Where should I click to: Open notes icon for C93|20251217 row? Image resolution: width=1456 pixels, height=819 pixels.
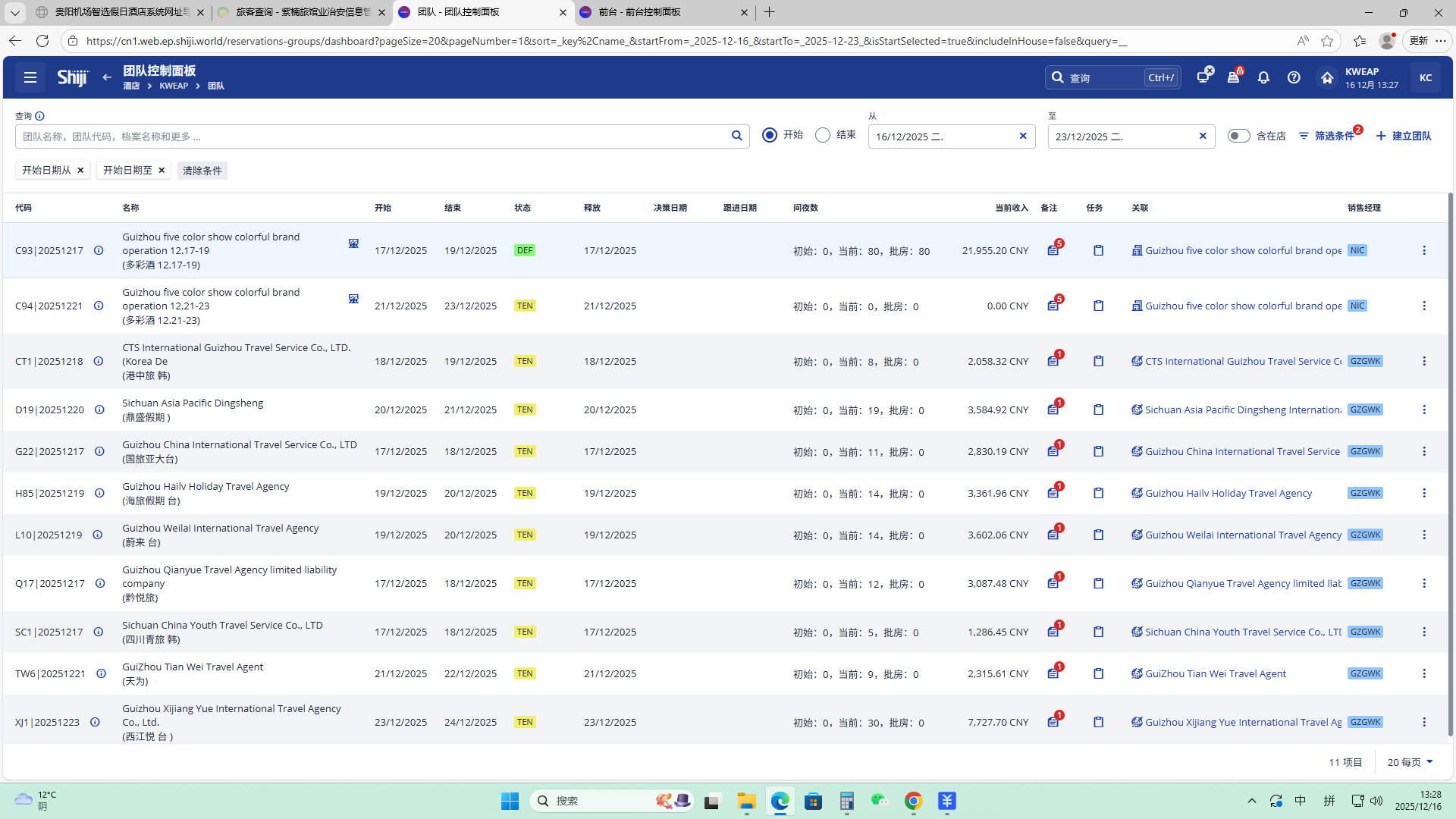[1053, 251]
